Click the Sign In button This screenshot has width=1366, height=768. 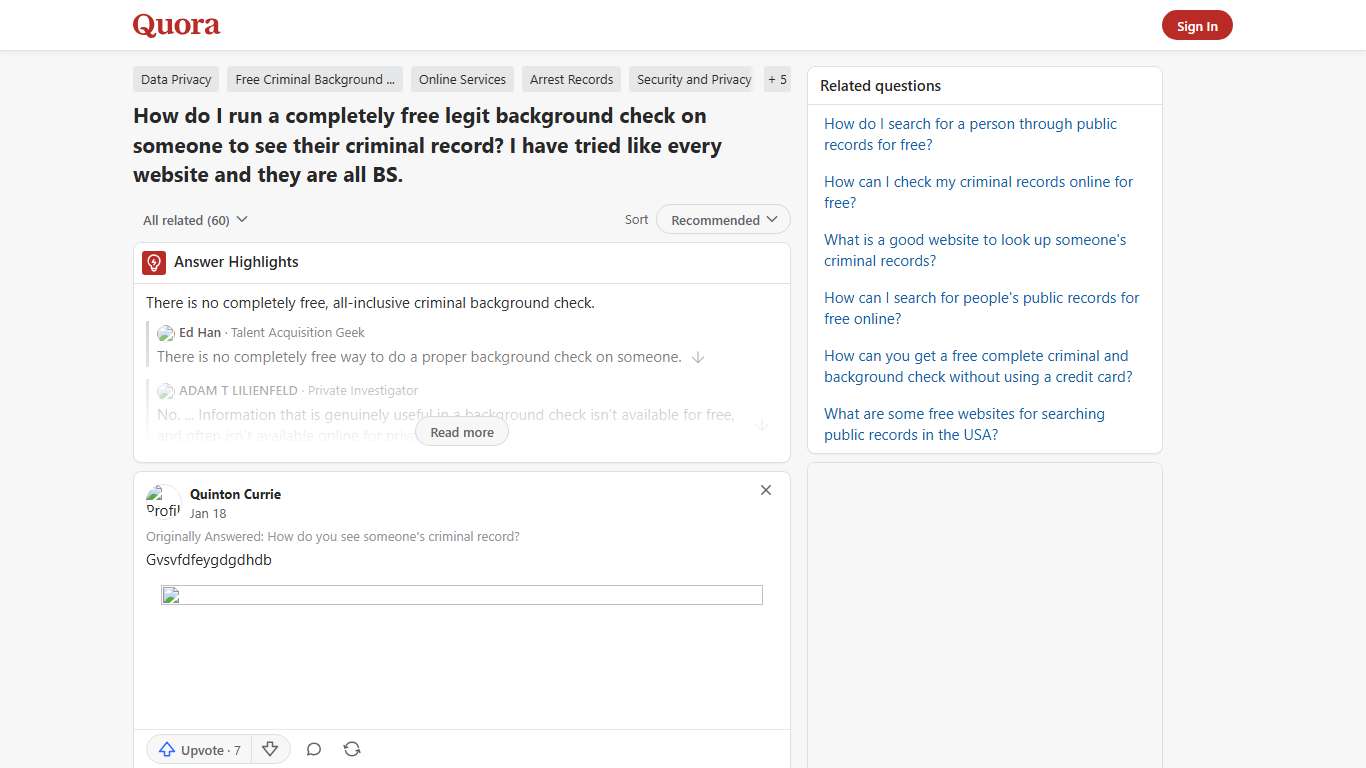coord(1197,25)
